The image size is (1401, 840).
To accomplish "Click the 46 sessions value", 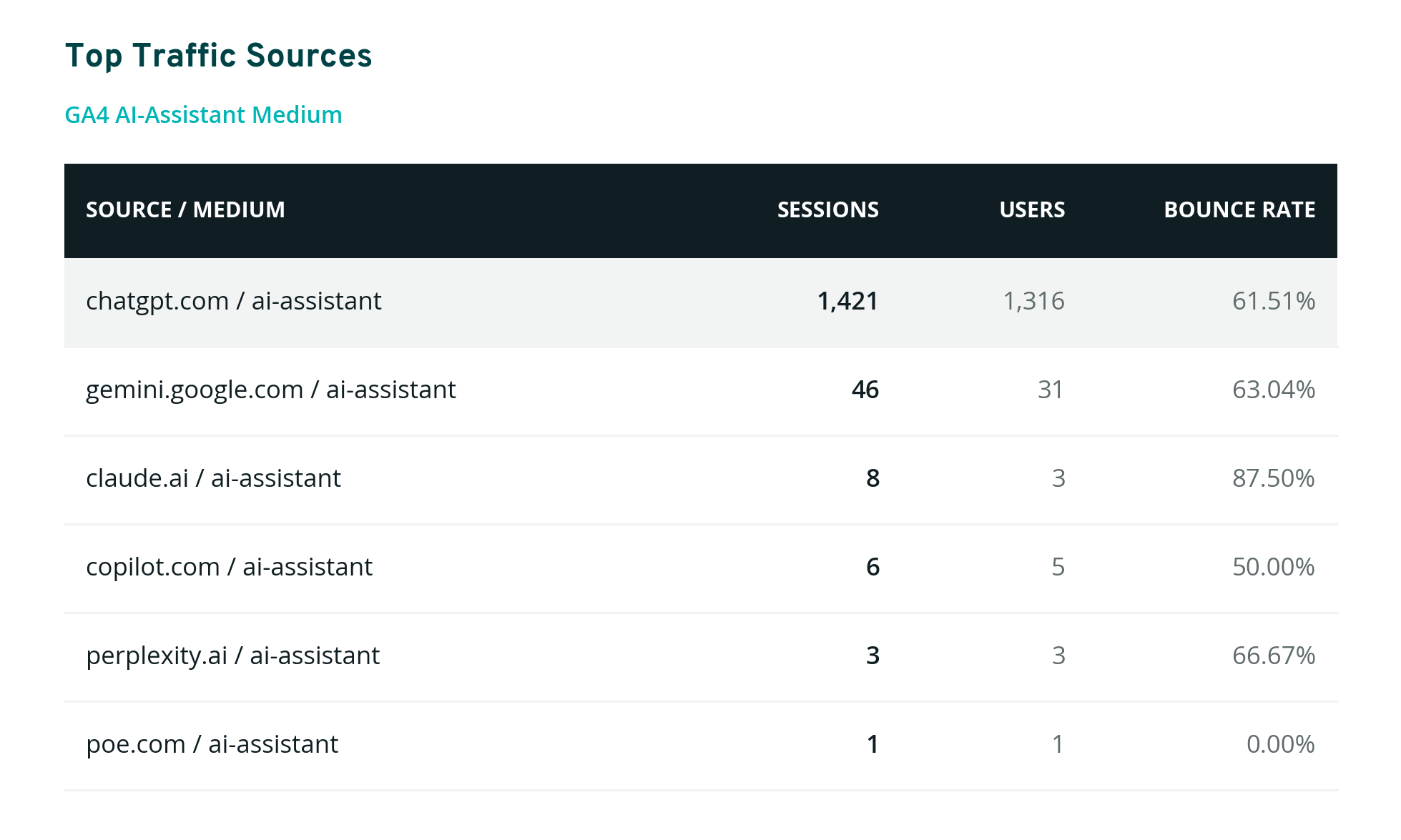I will click(x=865, y=390).
